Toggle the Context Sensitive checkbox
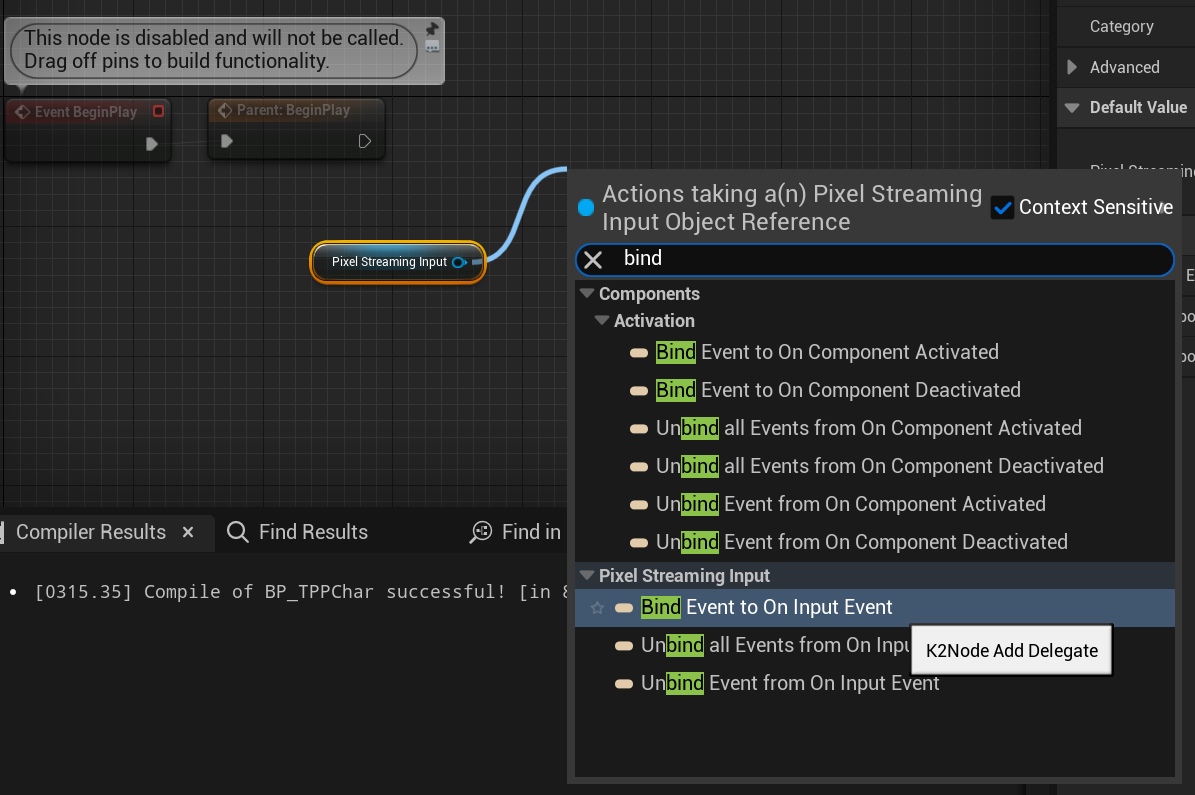 [x=1002, y=207]
